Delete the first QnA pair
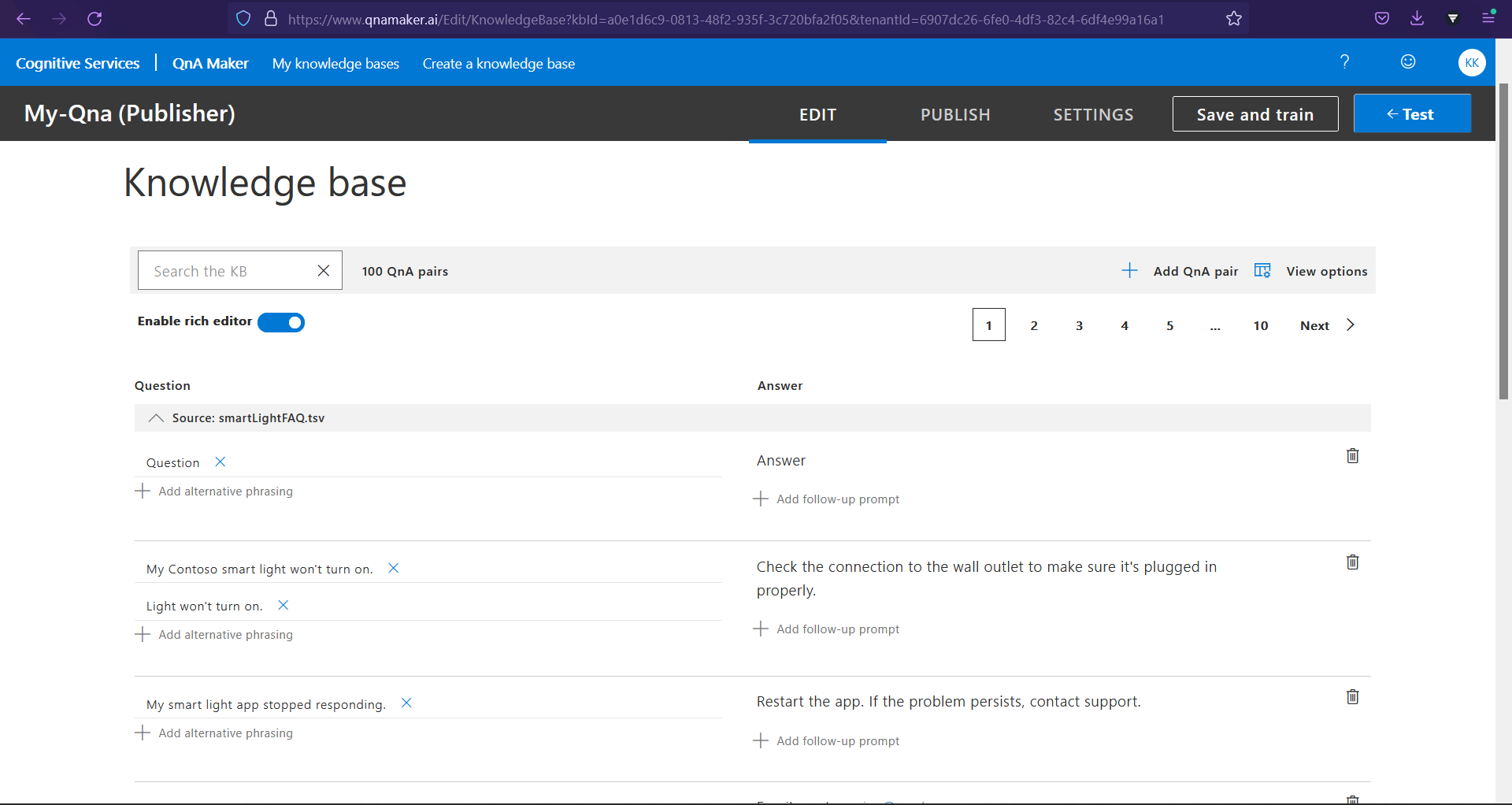This screenshot has height=805, width=1512. tap(1352, 455)
